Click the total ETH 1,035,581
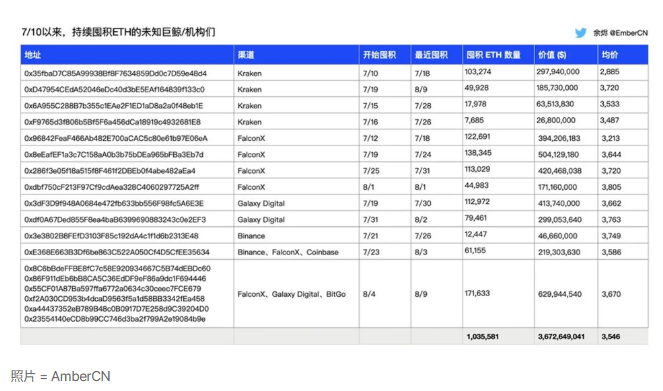This screenshot has width=663, height=391. [x=482, y=337]
